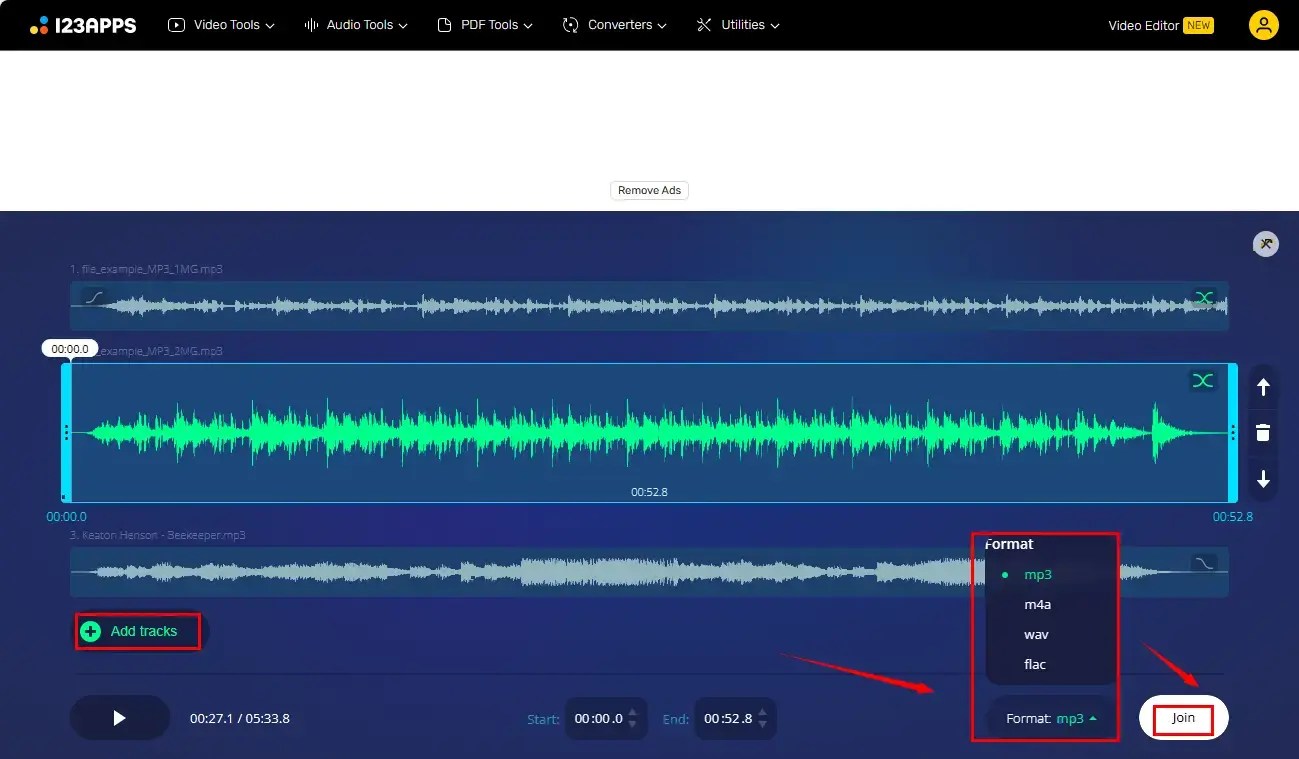
Task: Toggle crossfade on file_example_MP3_1MG.mp3 track
Action: pos(1204,297)
